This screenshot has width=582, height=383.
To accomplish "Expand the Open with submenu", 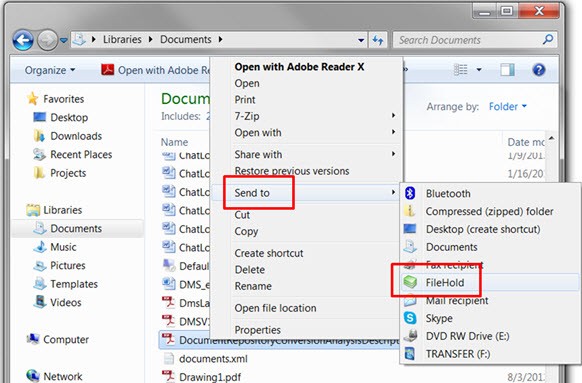I will 307,132.
